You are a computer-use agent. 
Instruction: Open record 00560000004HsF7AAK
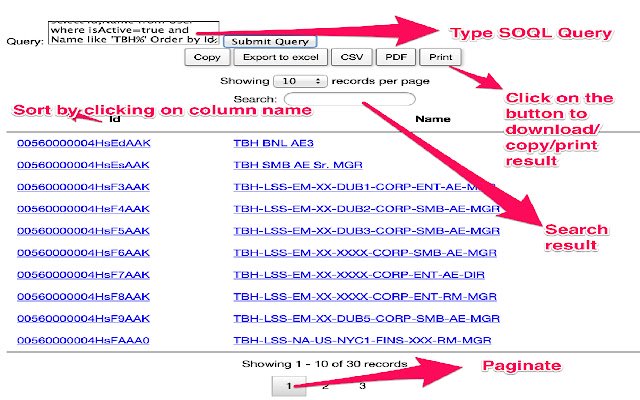point(83,275)
